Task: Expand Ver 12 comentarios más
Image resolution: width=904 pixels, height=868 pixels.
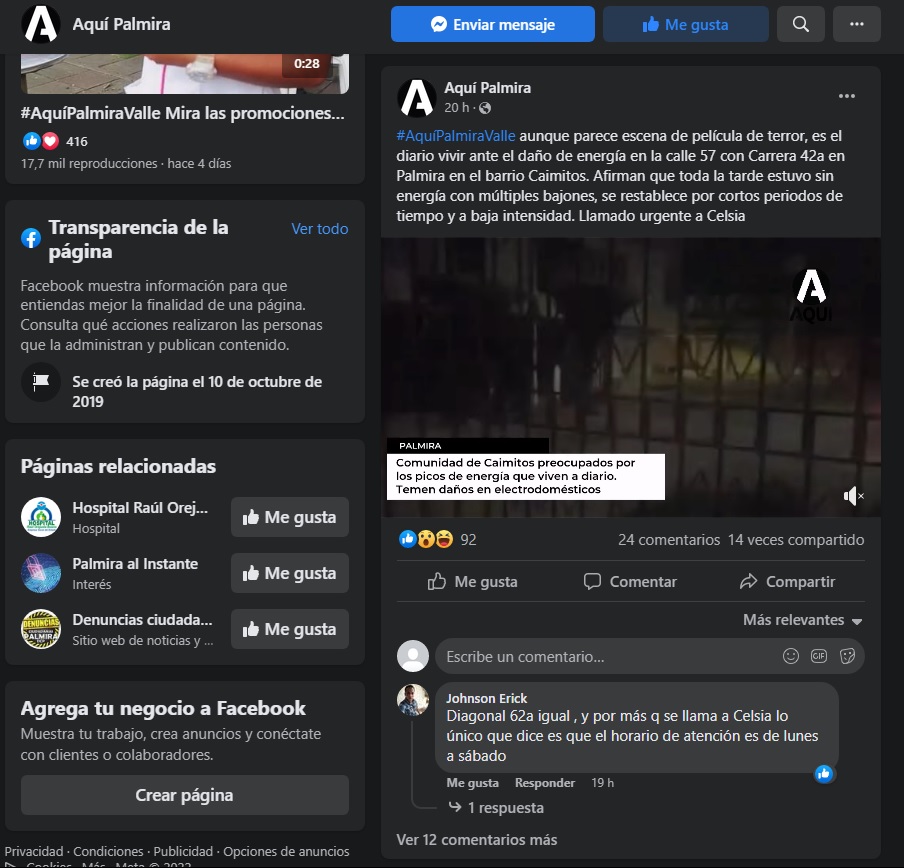Action: tap(477, 840)
